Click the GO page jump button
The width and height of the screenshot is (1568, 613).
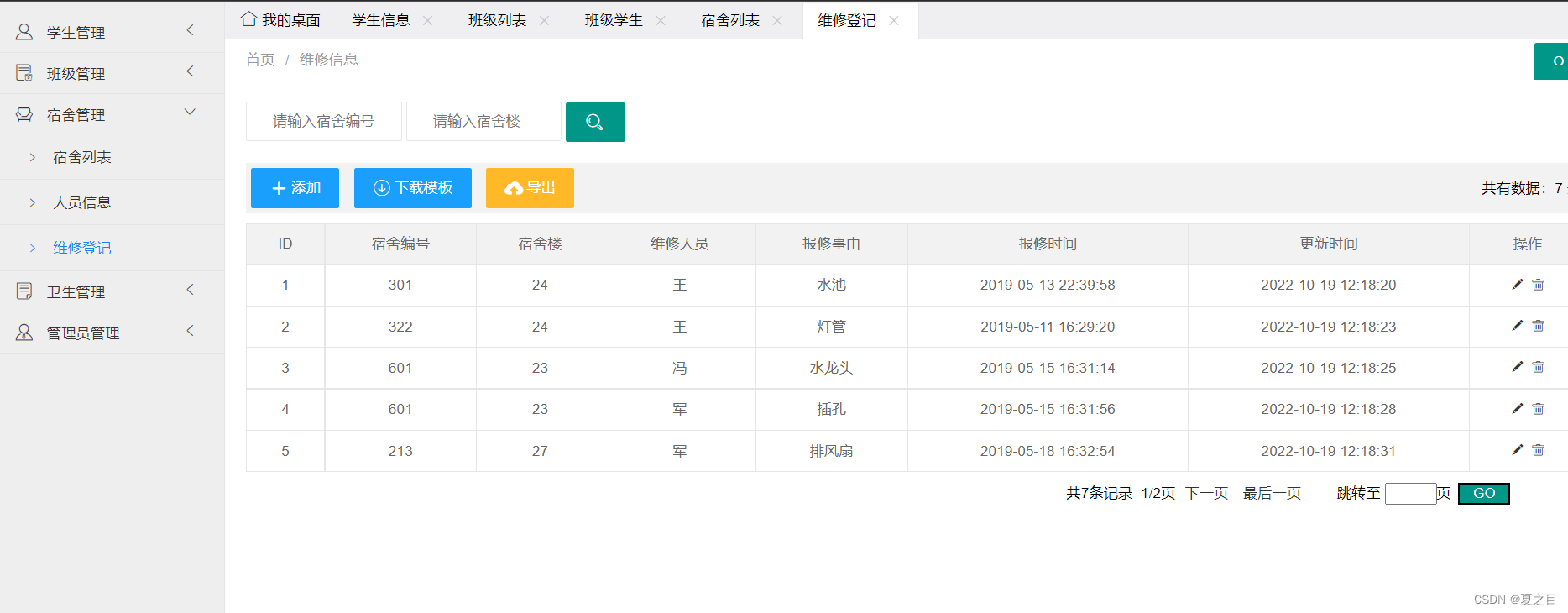pos(1484,494)
